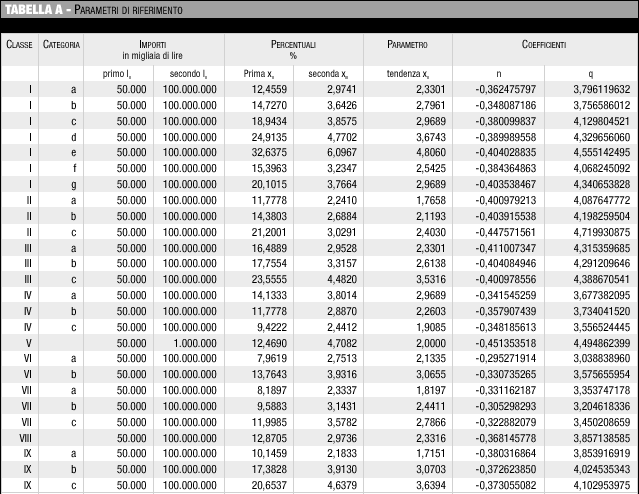Click the value 20,1015
Viewport: 639px width, 494px height.
point(269,184)
